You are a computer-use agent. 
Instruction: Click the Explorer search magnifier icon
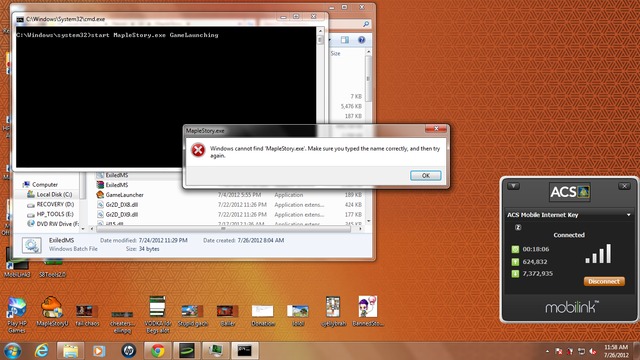(366, 24)
